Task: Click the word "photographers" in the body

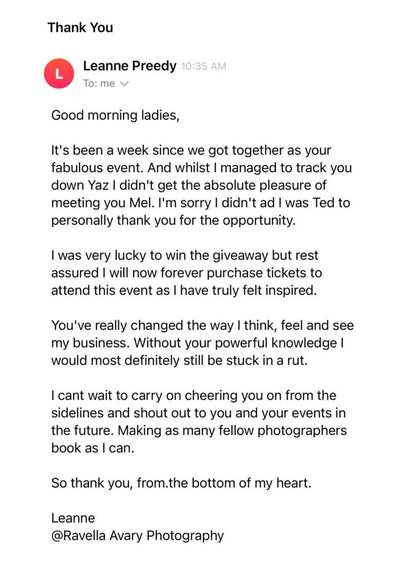Action: (x=302, y=431)
